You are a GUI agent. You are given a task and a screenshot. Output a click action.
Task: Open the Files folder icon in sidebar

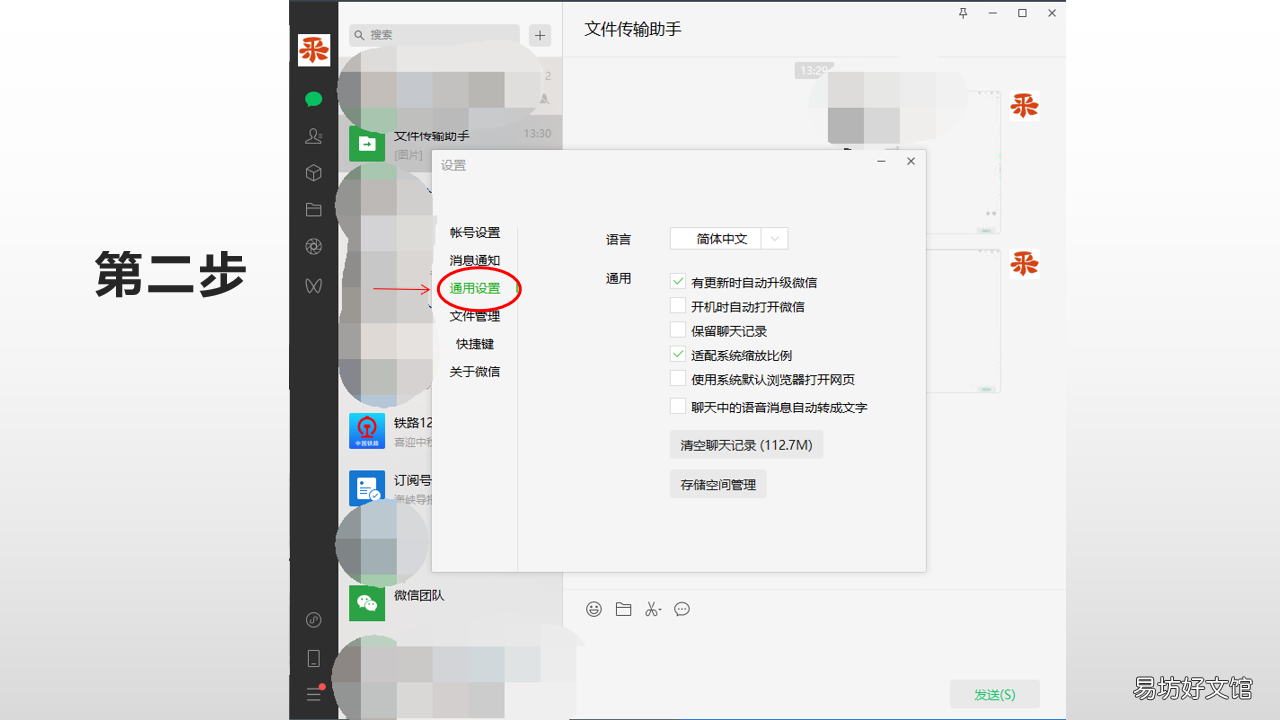(x=314, y=210)
